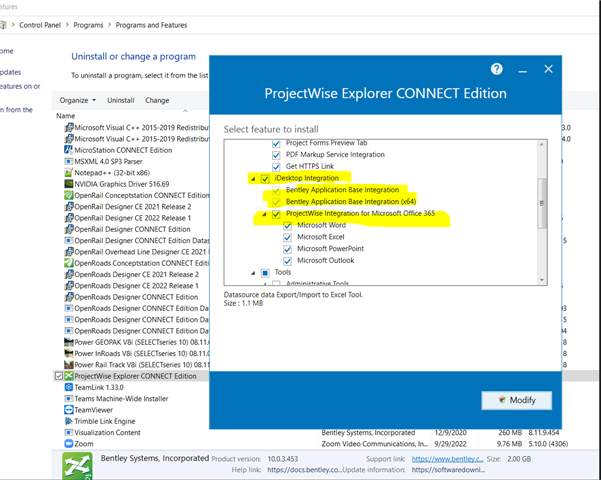601x480 pixels.
Task: Navigate to Programs breadcrumb
Action: point(88,25)
